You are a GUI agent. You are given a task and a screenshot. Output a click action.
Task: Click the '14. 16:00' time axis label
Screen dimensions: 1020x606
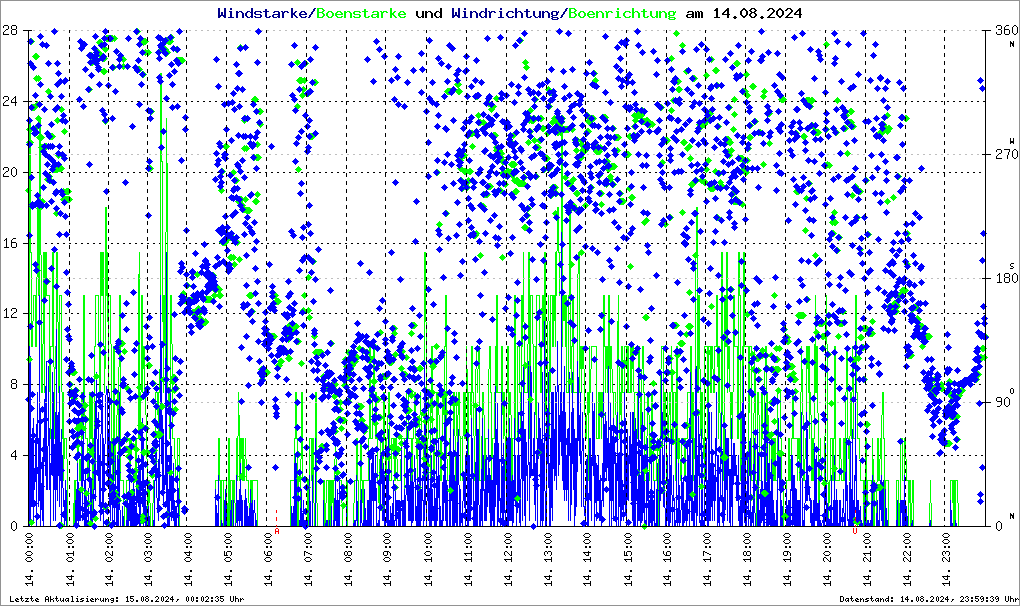[x=667, y=560]
